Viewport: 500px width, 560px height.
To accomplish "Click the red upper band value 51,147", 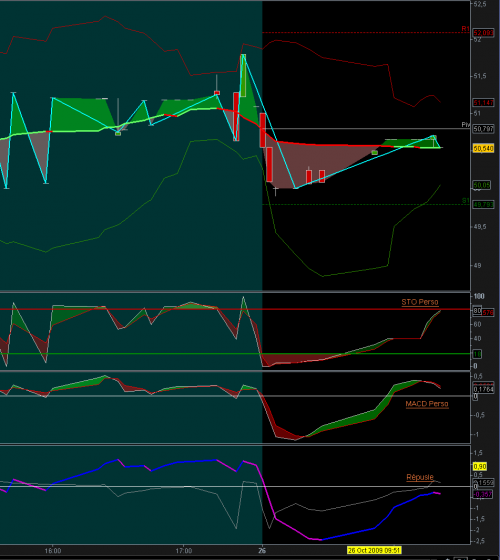I will [484, 103].
